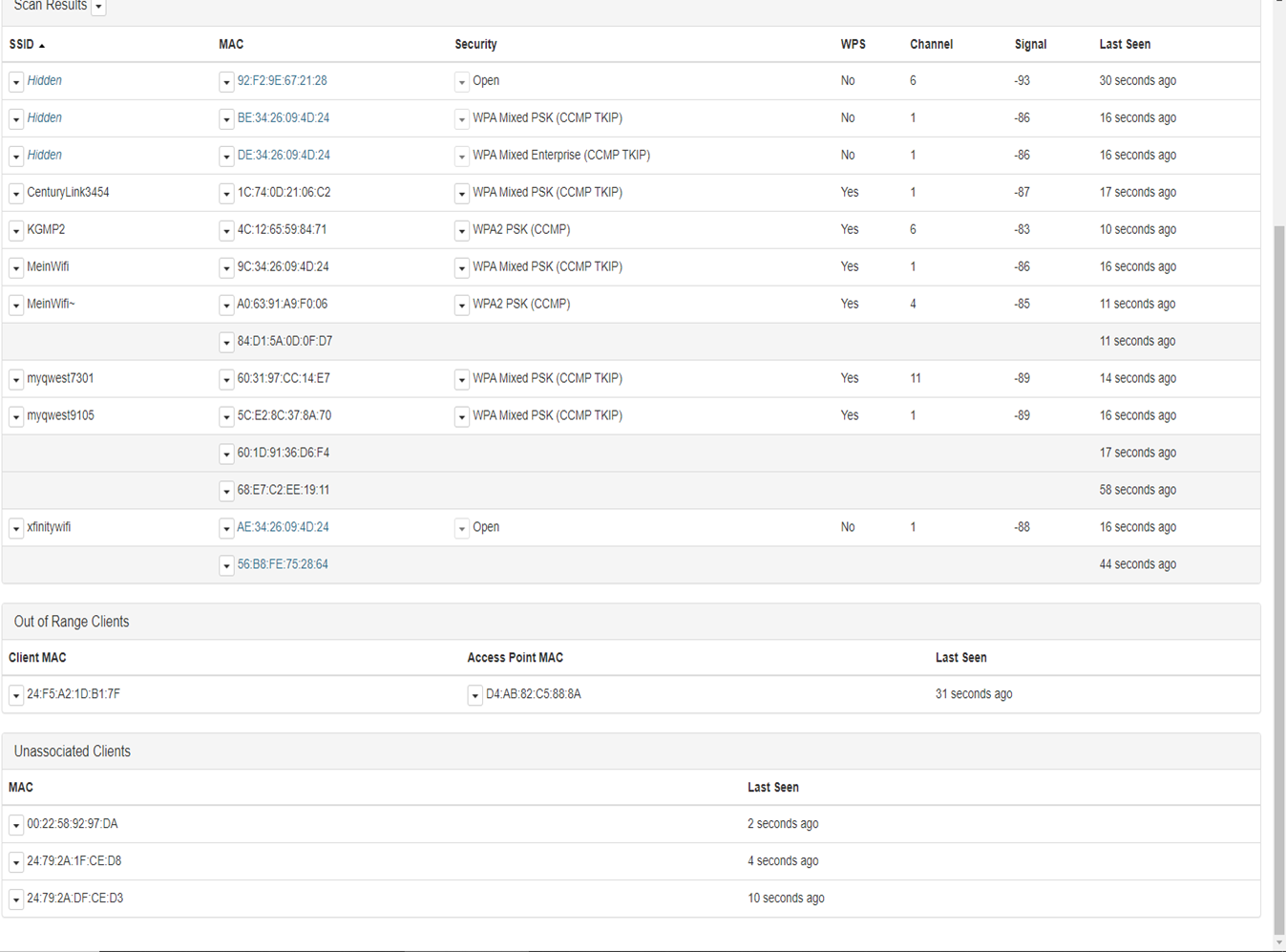Select the myqwest9105 SSID text
The width and height of the screenshot is (1286, 952).
coord(60,416)
